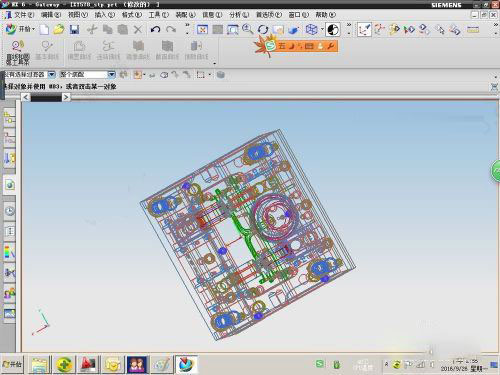Select the Fit view icon
The width and height of the screenshot is (500, 375).
[x=202, y=30]
